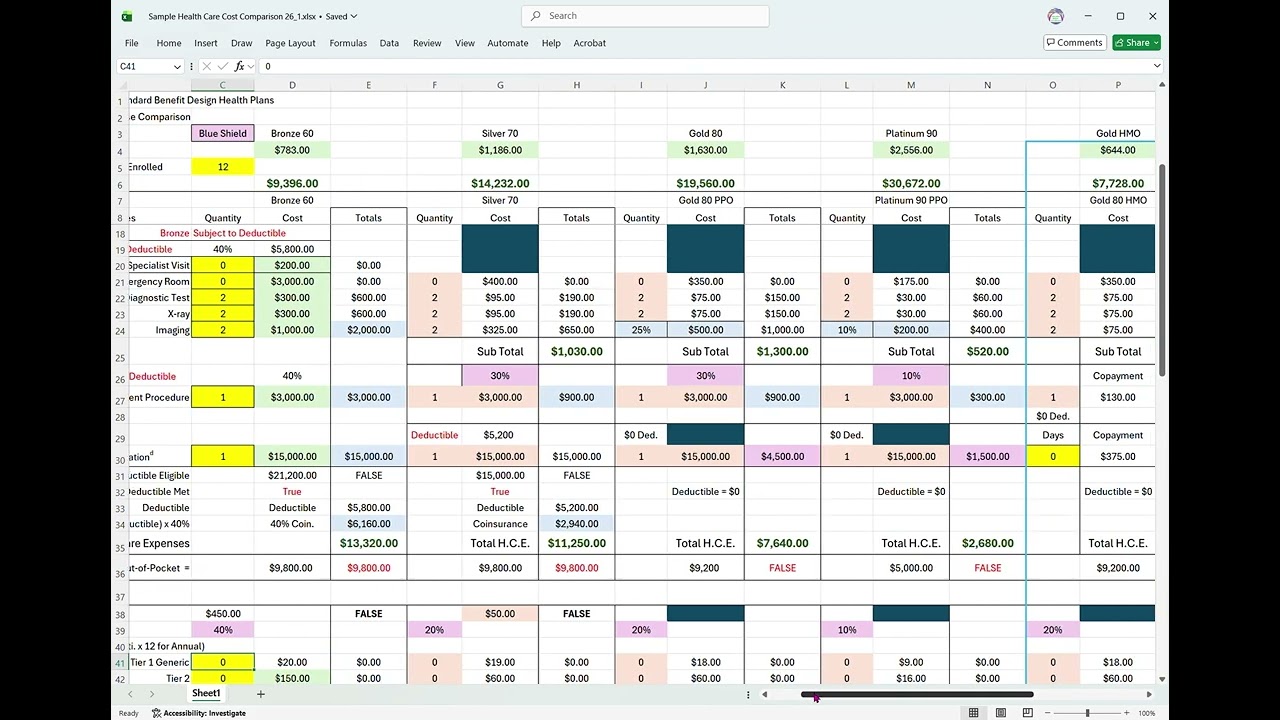Viewport: 1280px width, 720px height.
Task: Switch to Normal view in status bar
Action: coord(973,713)
